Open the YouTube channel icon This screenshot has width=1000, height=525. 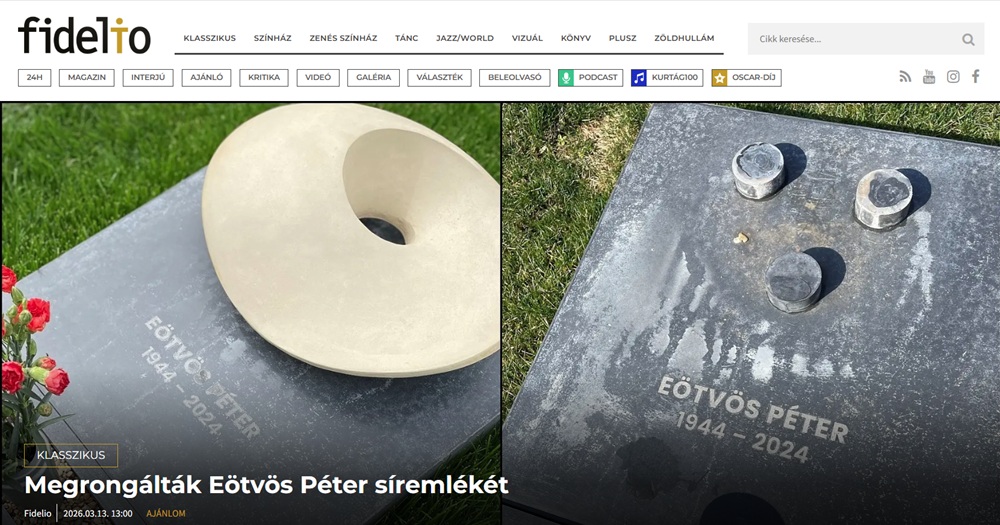(929, 77)
